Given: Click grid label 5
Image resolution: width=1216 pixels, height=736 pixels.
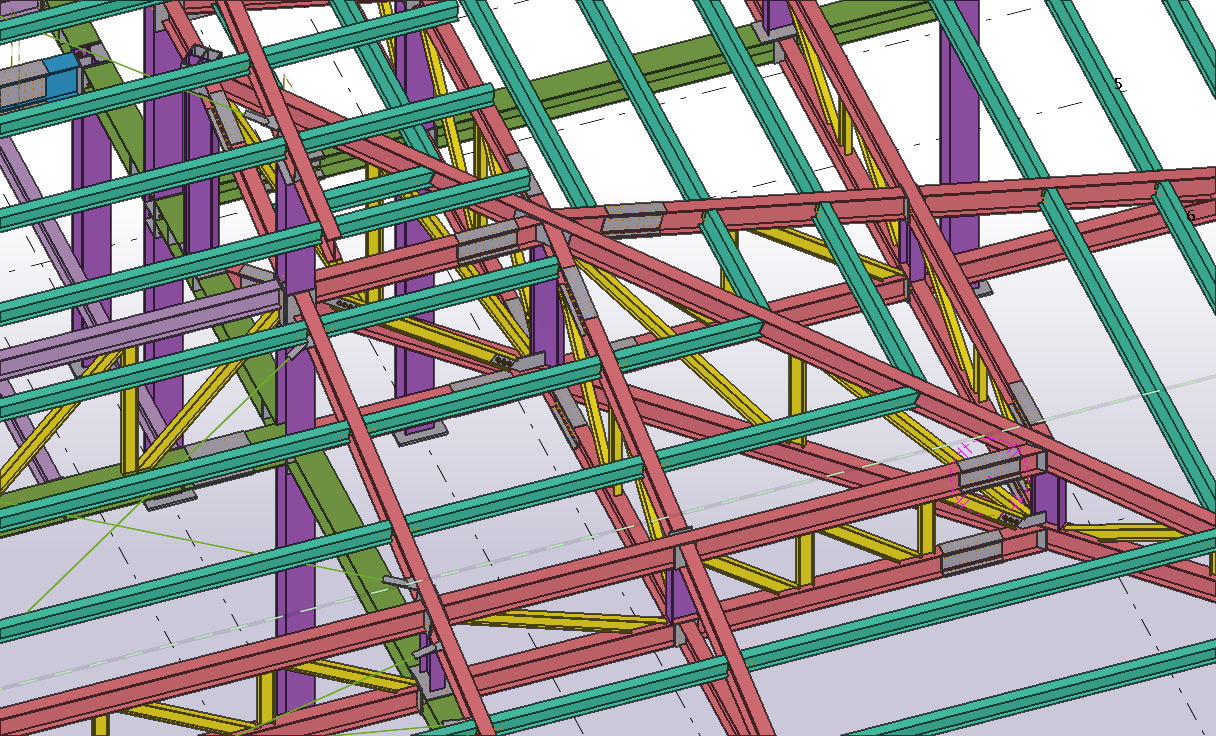Looking at the screenshot, I should 1118,85.
